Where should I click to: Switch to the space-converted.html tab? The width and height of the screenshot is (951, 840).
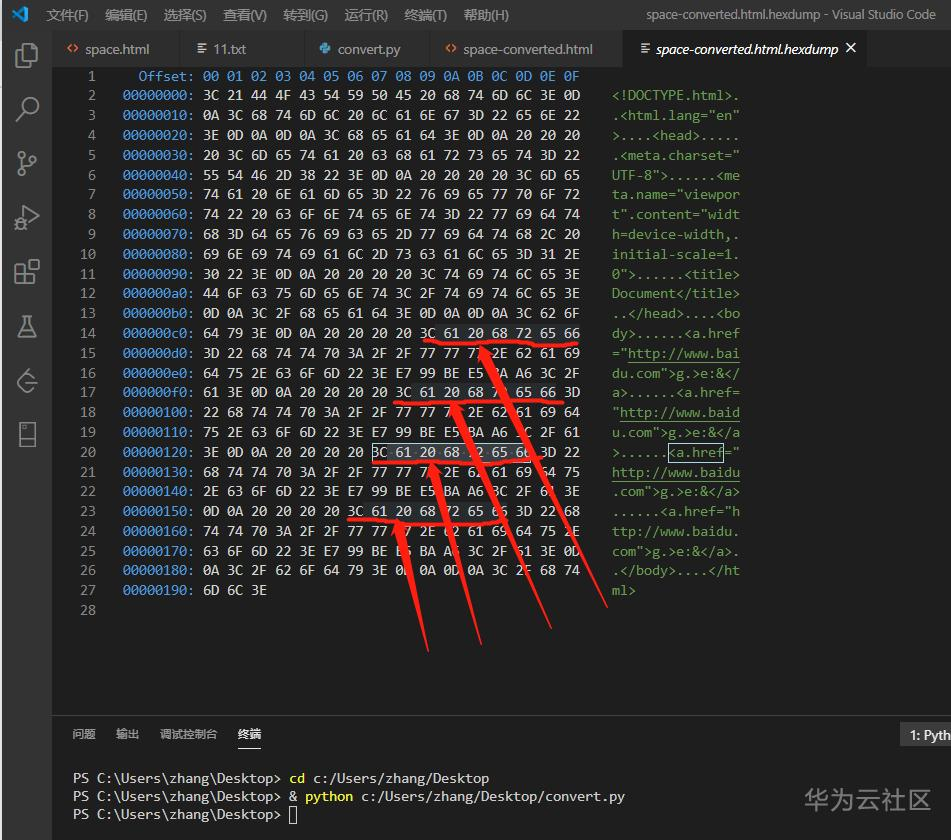[526, 49]
